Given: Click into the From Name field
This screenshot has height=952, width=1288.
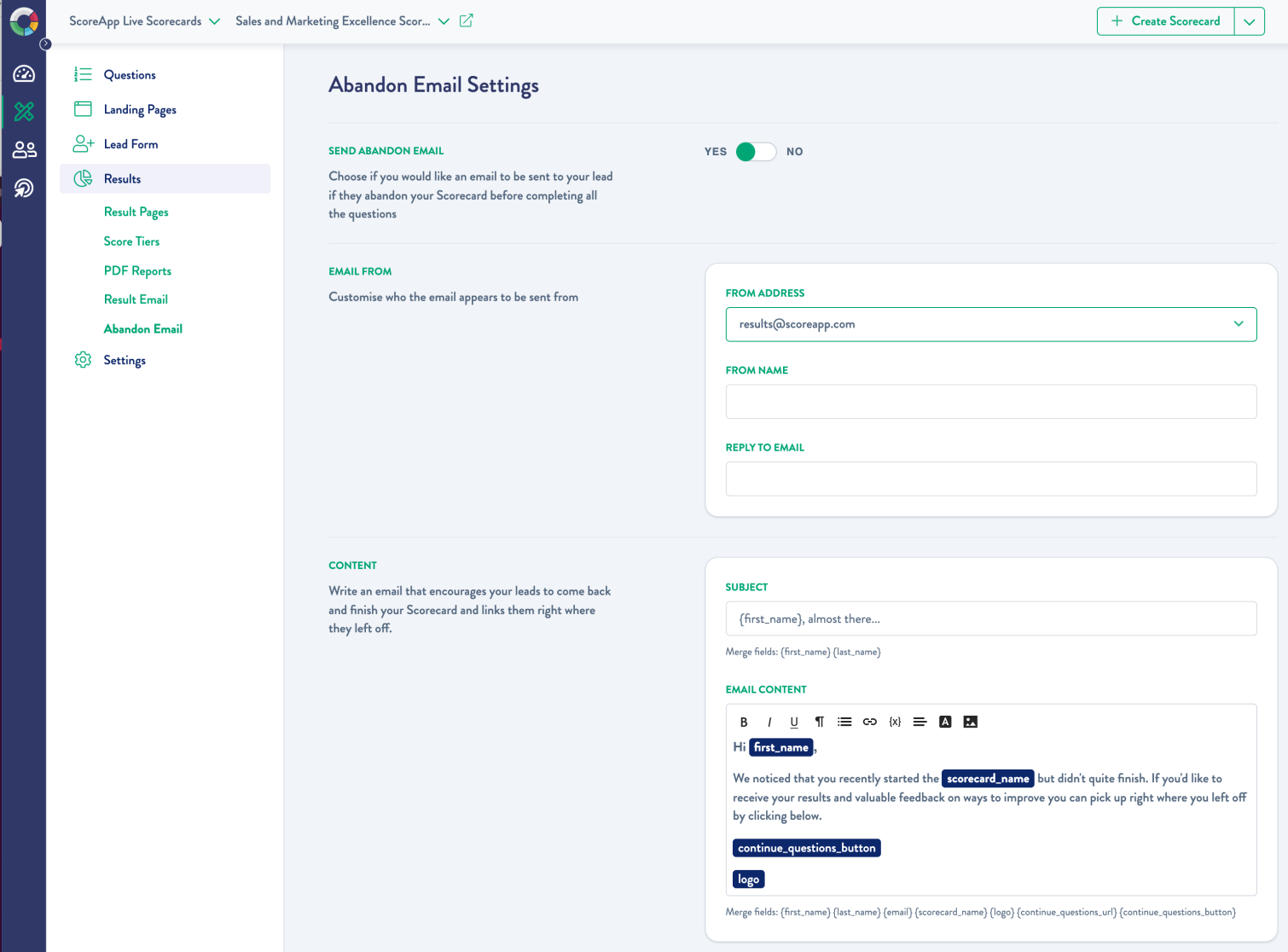Looking at the screenshot, I should [x=990, y=402].
